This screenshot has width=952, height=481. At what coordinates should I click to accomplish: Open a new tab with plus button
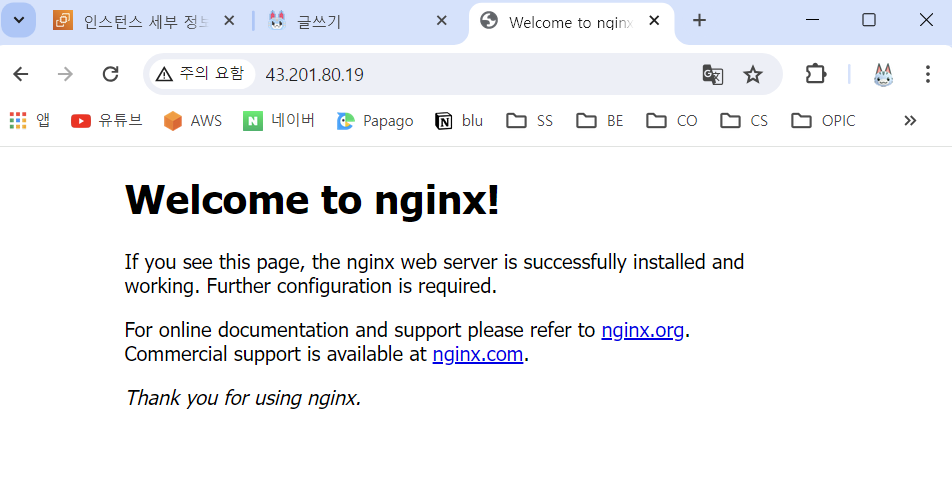coord(699,21)
